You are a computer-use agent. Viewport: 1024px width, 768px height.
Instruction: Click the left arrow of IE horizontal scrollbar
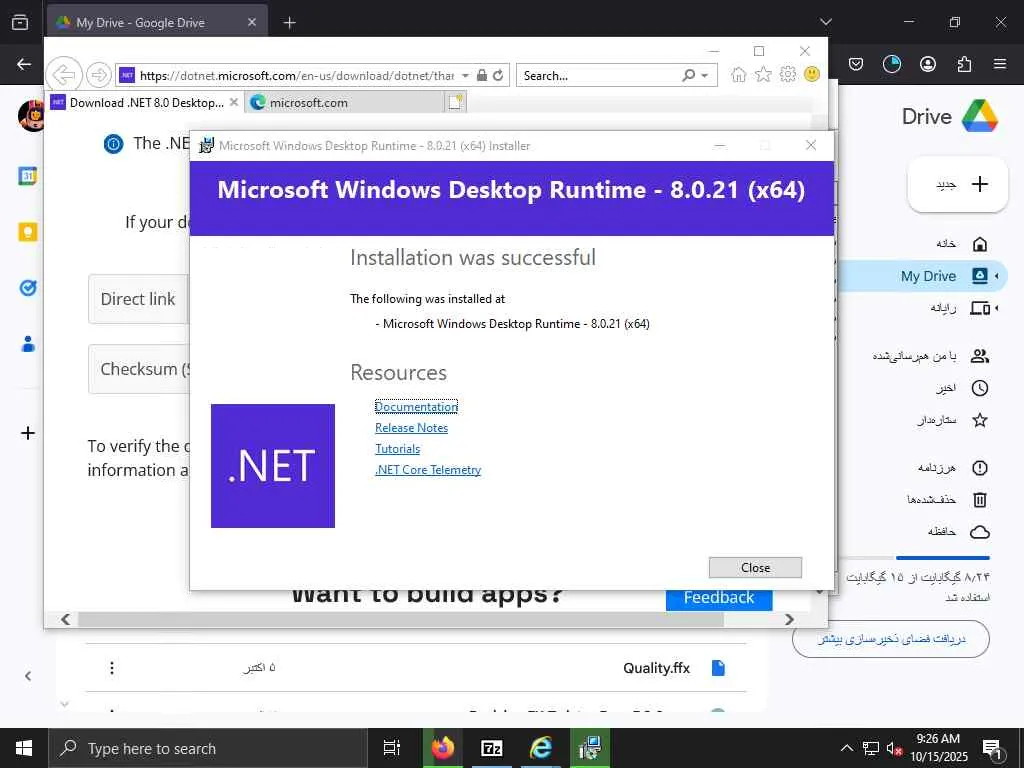[65, 619]
